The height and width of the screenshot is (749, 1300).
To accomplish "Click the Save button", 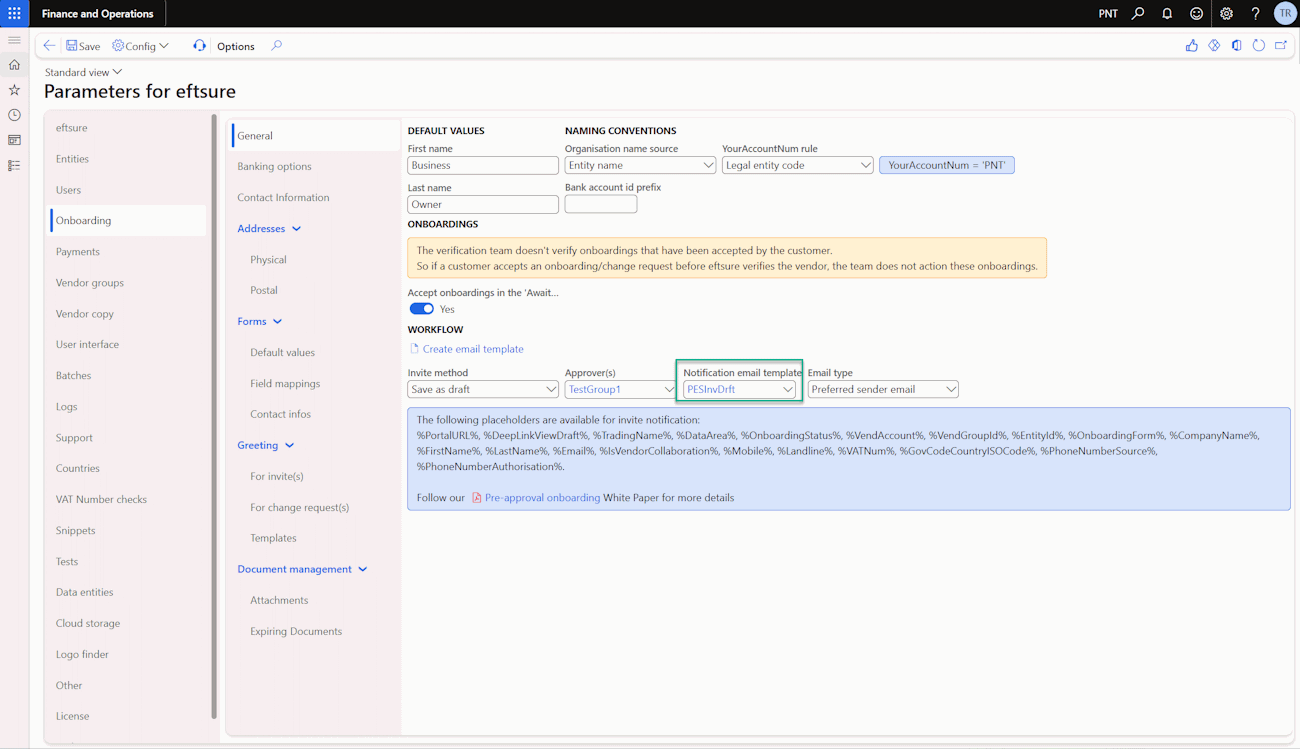I will (x=83, y=46).
